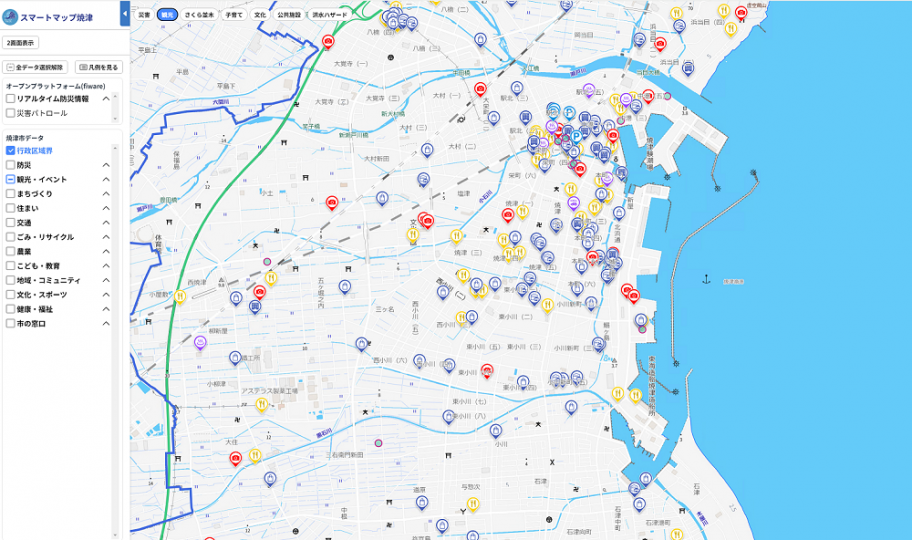Open the 子育て theme

point(234,15)
